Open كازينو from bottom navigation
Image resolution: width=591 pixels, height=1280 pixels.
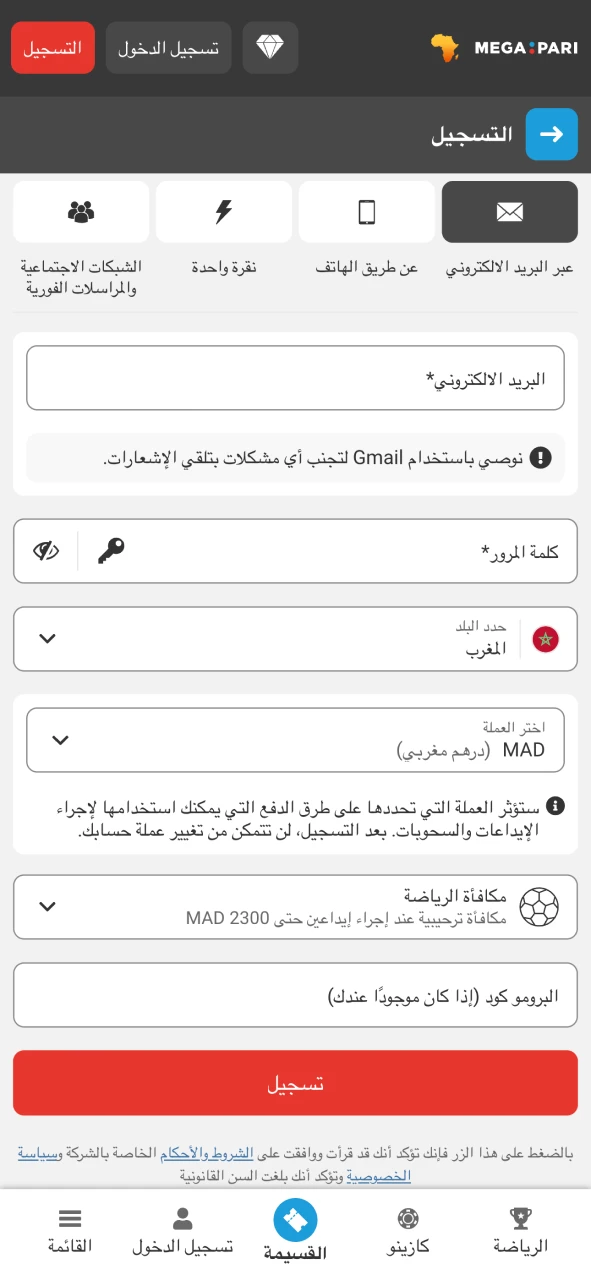point(408,1230)
